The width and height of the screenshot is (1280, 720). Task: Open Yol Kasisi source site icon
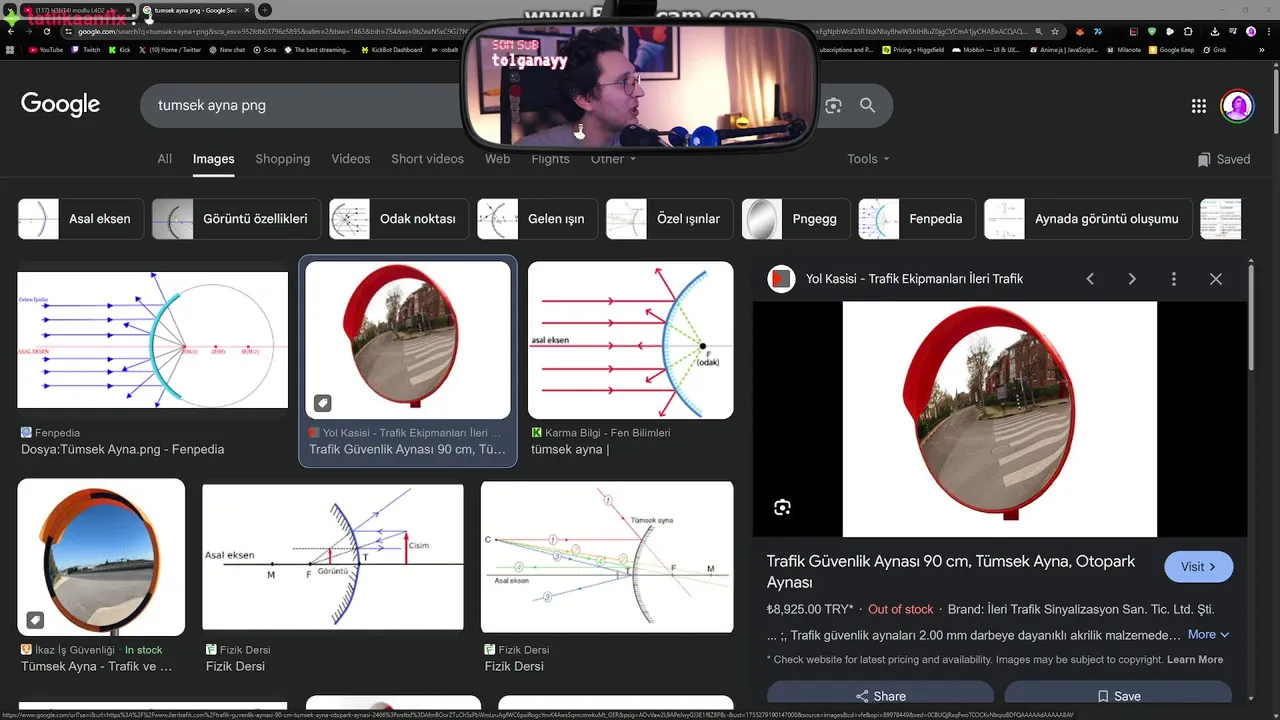(x=781, y=279)
